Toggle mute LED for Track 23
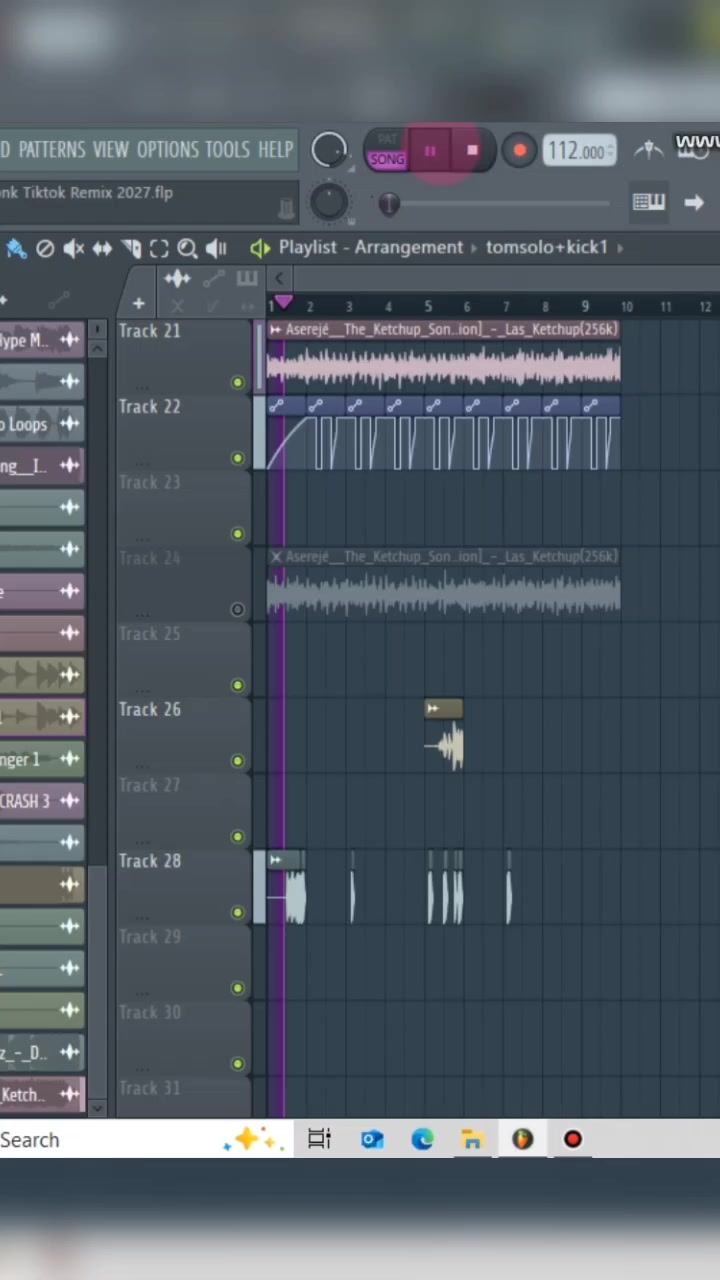Image resolution: width=720 pixels, height=1280 pixels. (x=237, y=534)
